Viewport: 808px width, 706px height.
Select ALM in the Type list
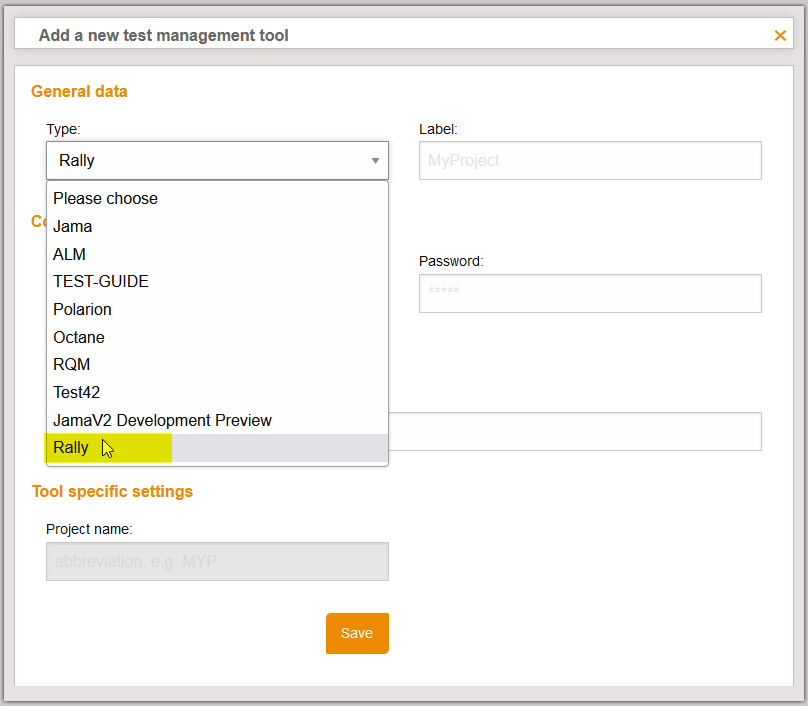pyautogui.click(x=68, y=254)
